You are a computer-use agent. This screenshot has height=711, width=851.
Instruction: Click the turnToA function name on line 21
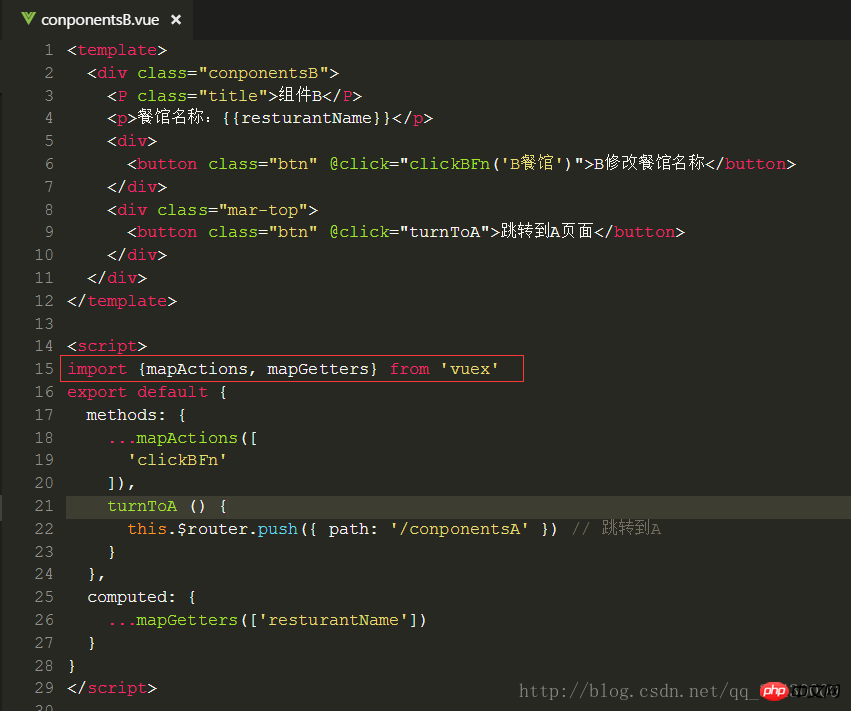142,506
